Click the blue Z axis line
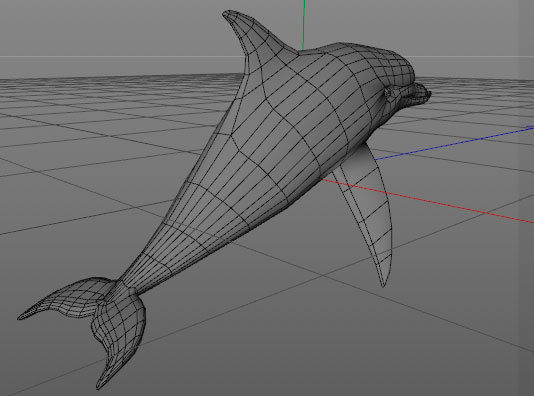Viewport: 534px width, 396px height. coord(454,143)
